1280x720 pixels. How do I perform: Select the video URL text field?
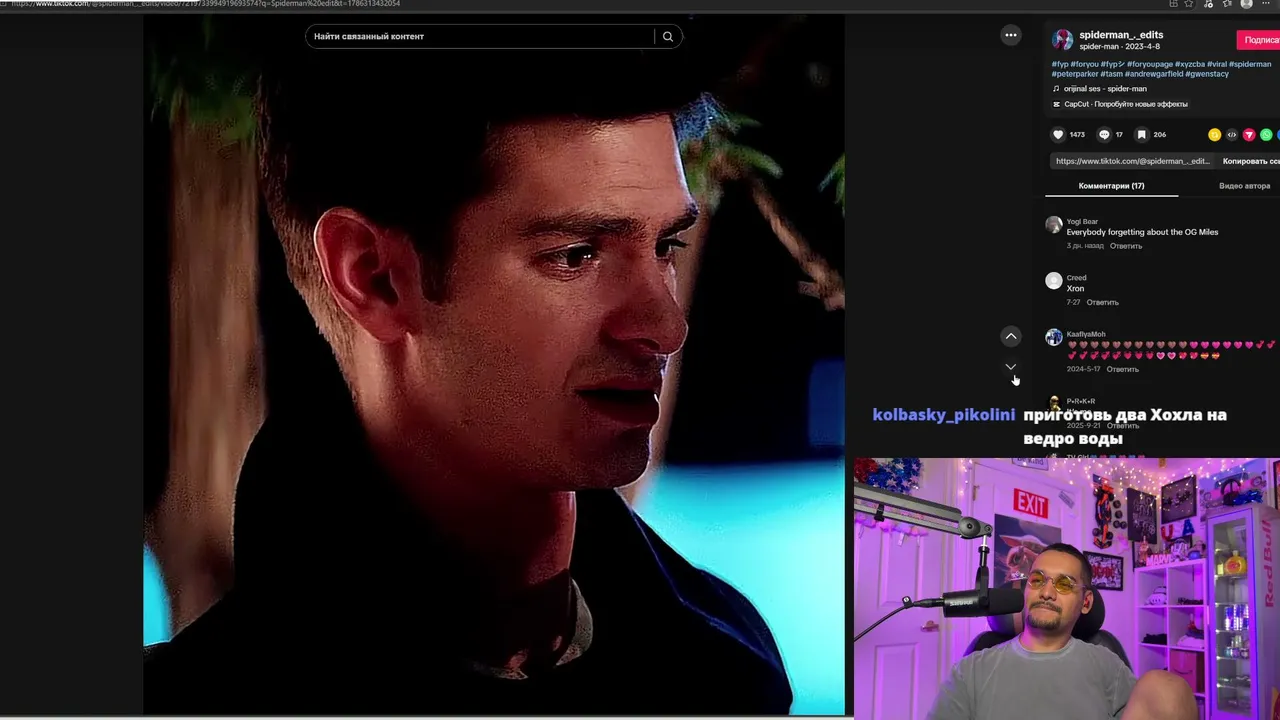(x=1132, y=161)
